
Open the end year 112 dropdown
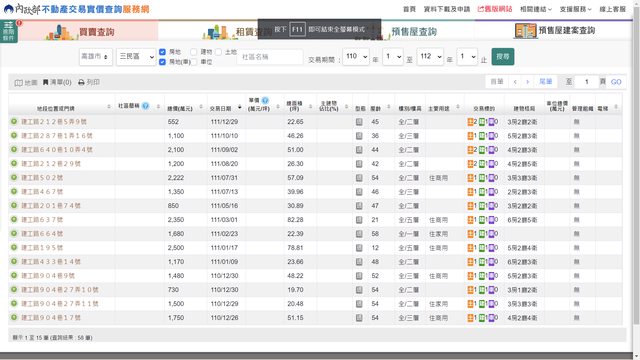(430, 56)
